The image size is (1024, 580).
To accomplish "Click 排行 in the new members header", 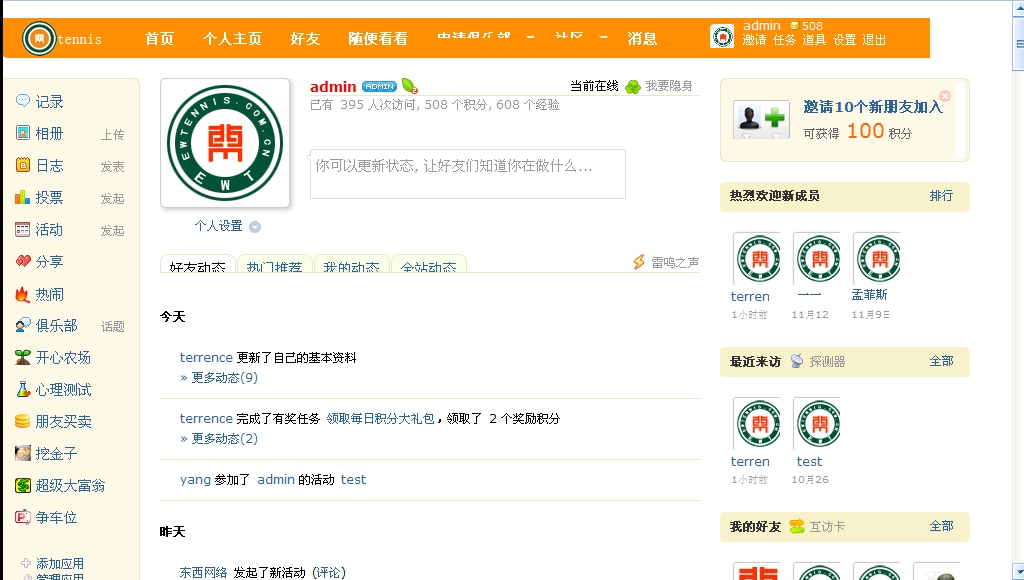I will point(941,196).
